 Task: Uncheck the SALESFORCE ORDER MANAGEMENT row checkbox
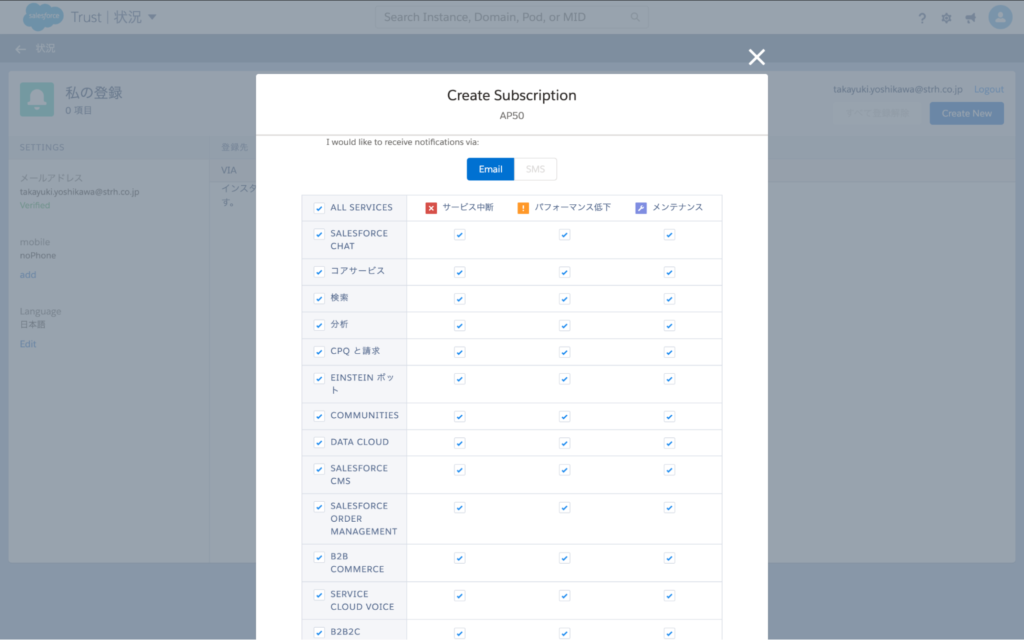319,507
